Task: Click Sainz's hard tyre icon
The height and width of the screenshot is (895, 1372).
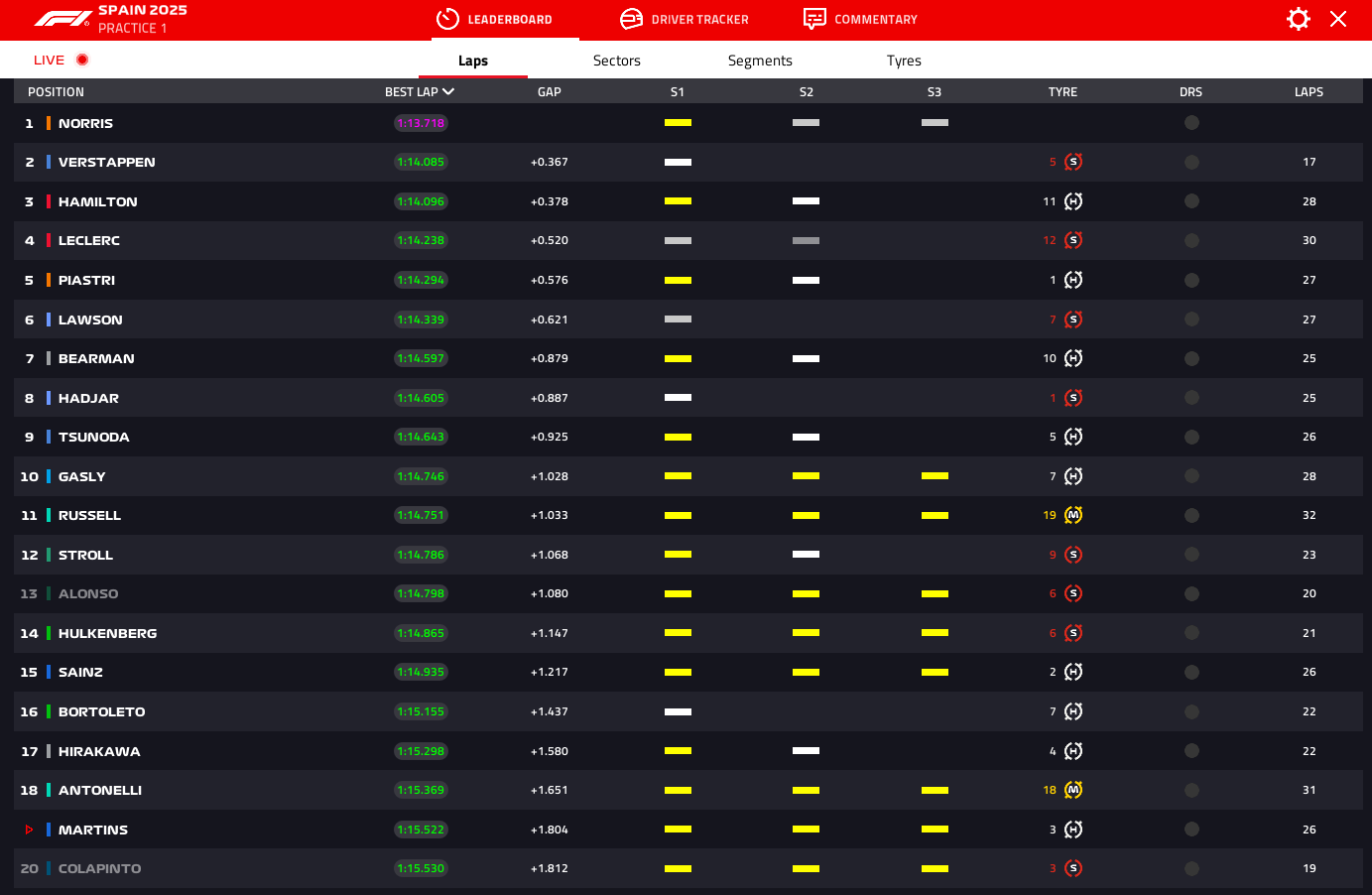Action: tap(1073, 672)
